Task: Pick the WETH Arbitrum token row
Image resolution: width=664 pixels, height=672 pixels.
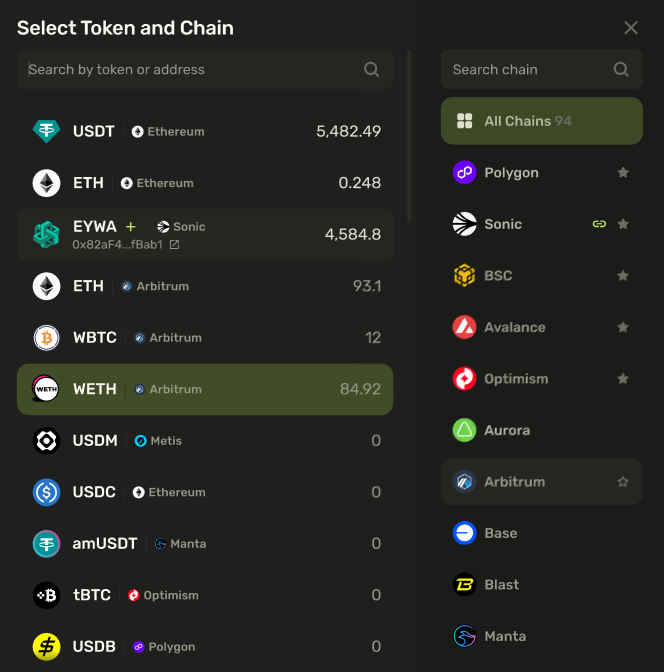Action: tap(205, 389)
